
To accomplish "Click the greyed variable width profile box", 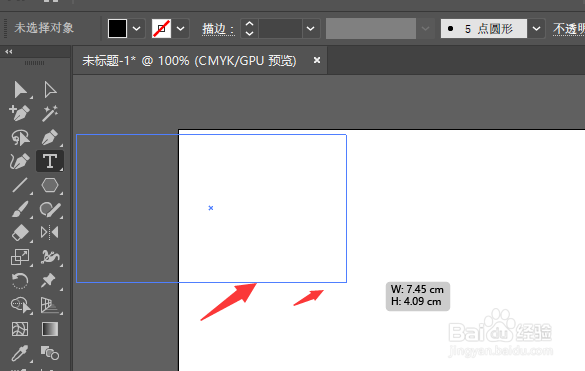I will tap(371, 28).
